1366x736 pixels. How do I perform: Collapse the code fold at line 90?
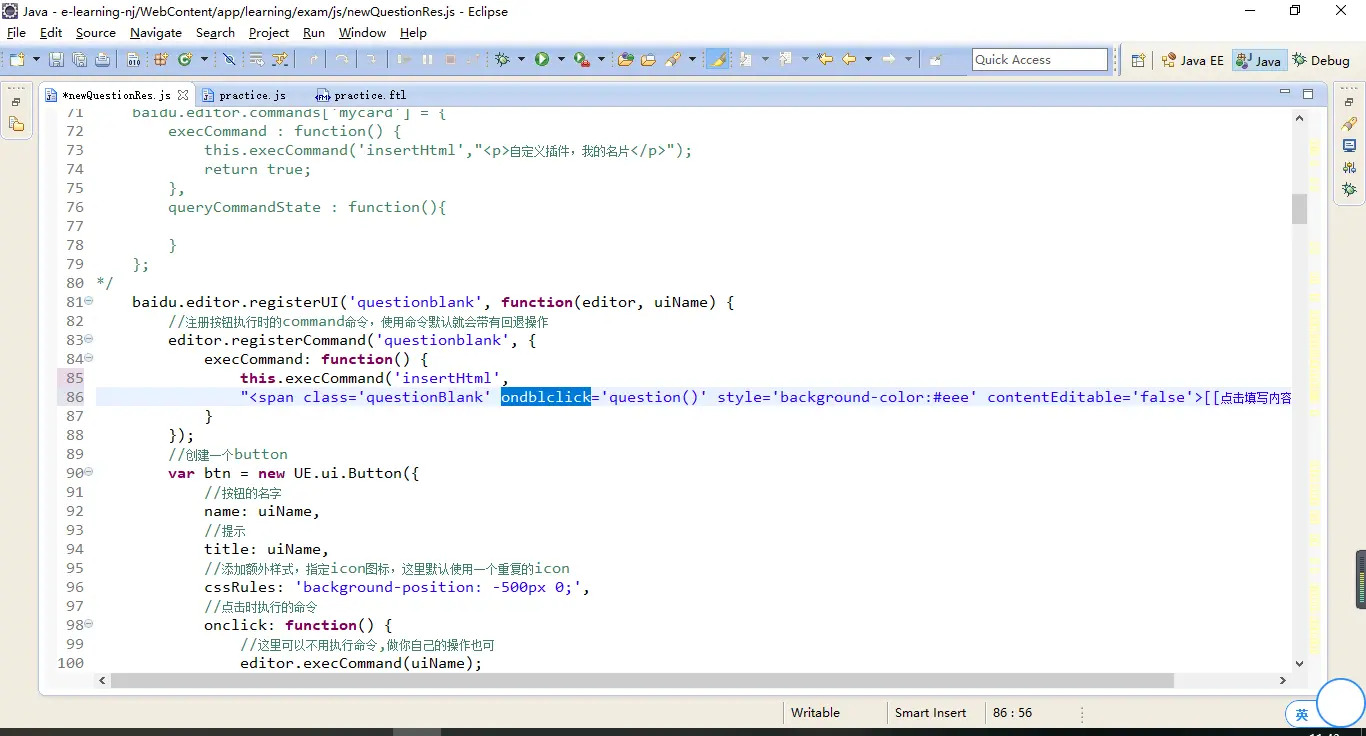[x=89, y=472]
